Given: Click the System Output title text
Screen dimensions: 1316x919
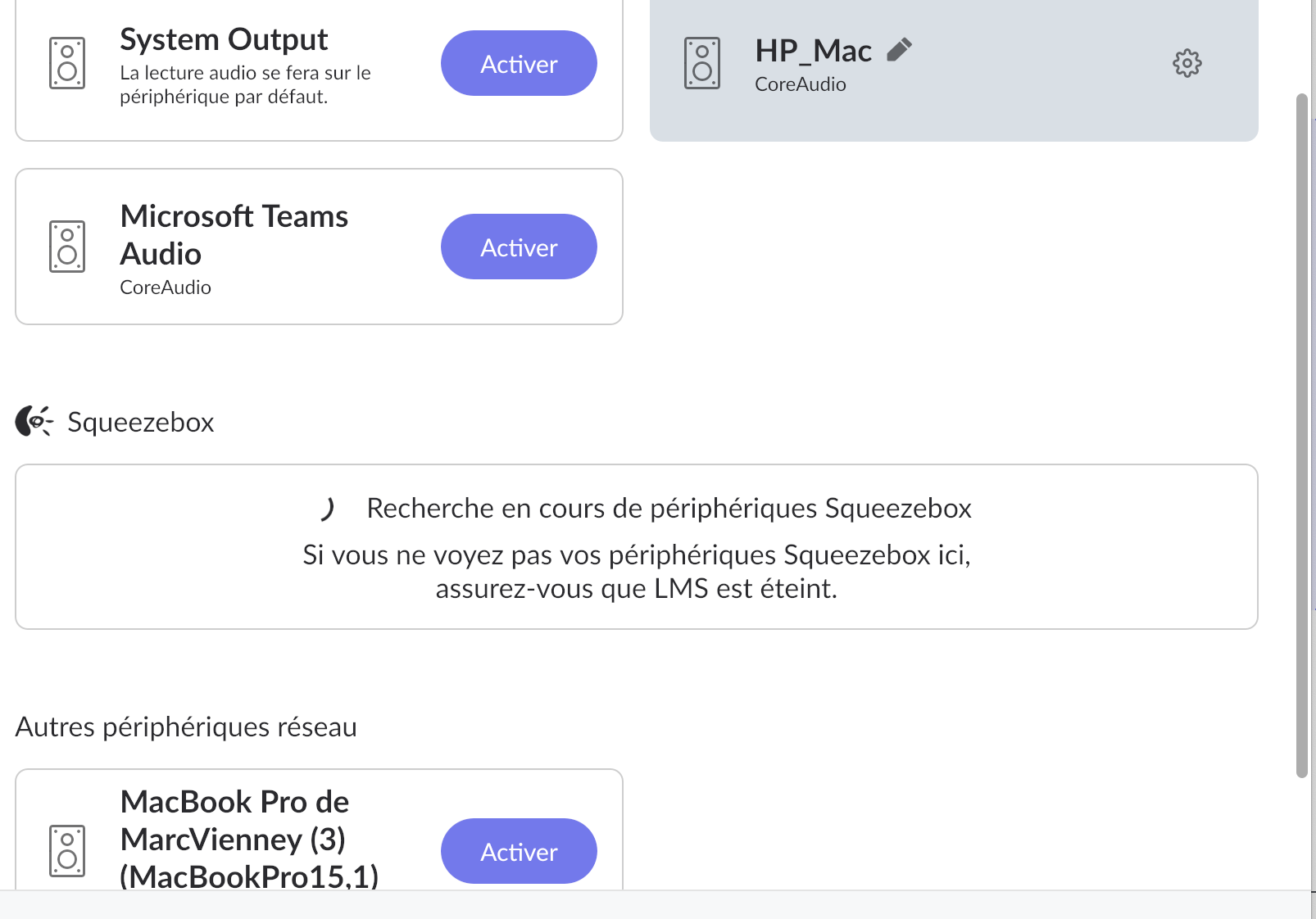Looking at the screenshot, I should tap(224, 39).
